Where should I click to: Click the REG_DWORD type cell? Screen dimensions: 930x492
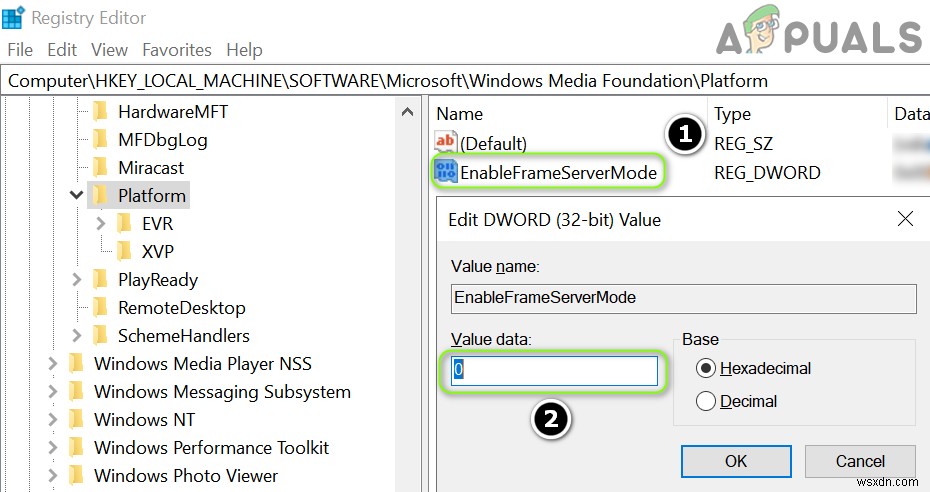(767, 172)
